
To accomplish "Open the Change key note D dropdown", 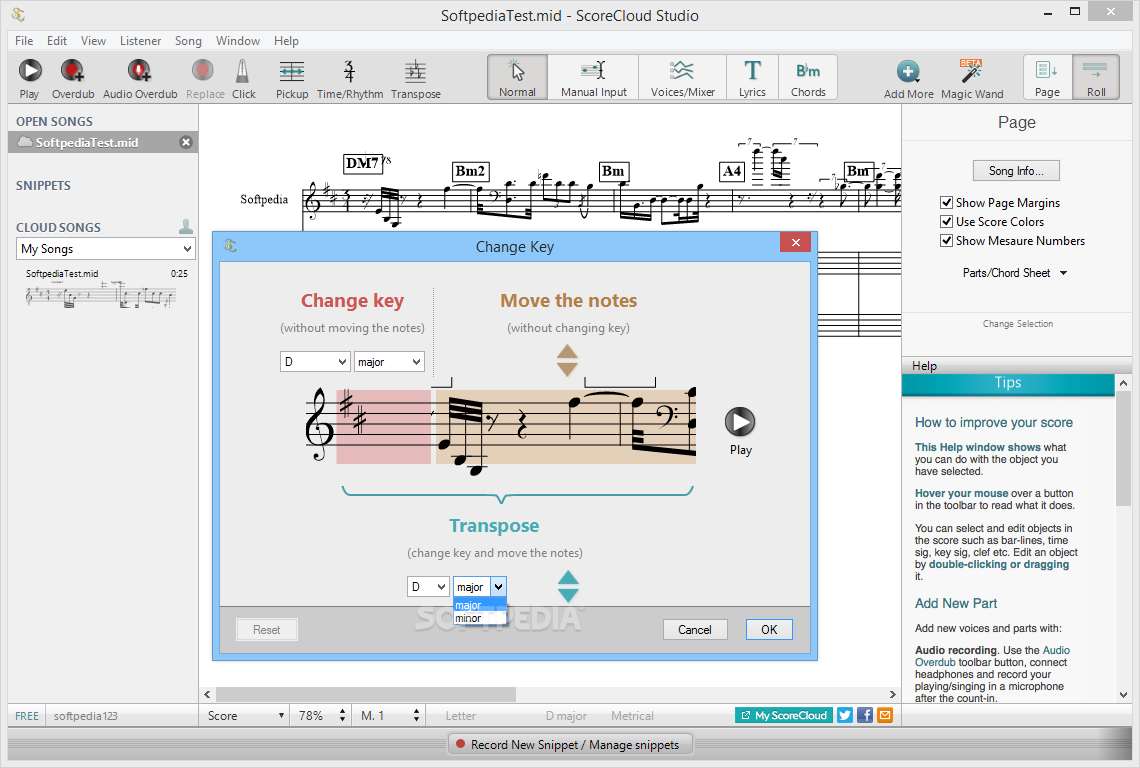I will 315,361.
